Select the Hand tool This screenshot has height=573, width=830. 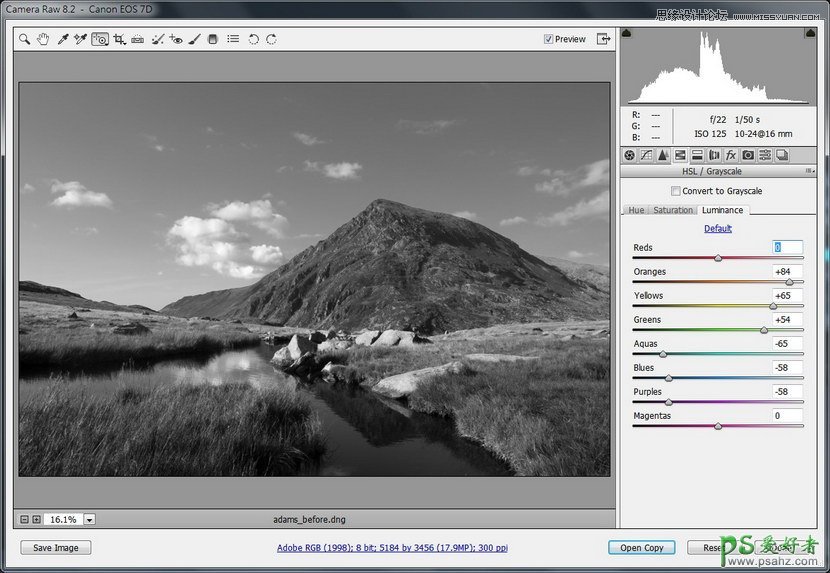43,39
